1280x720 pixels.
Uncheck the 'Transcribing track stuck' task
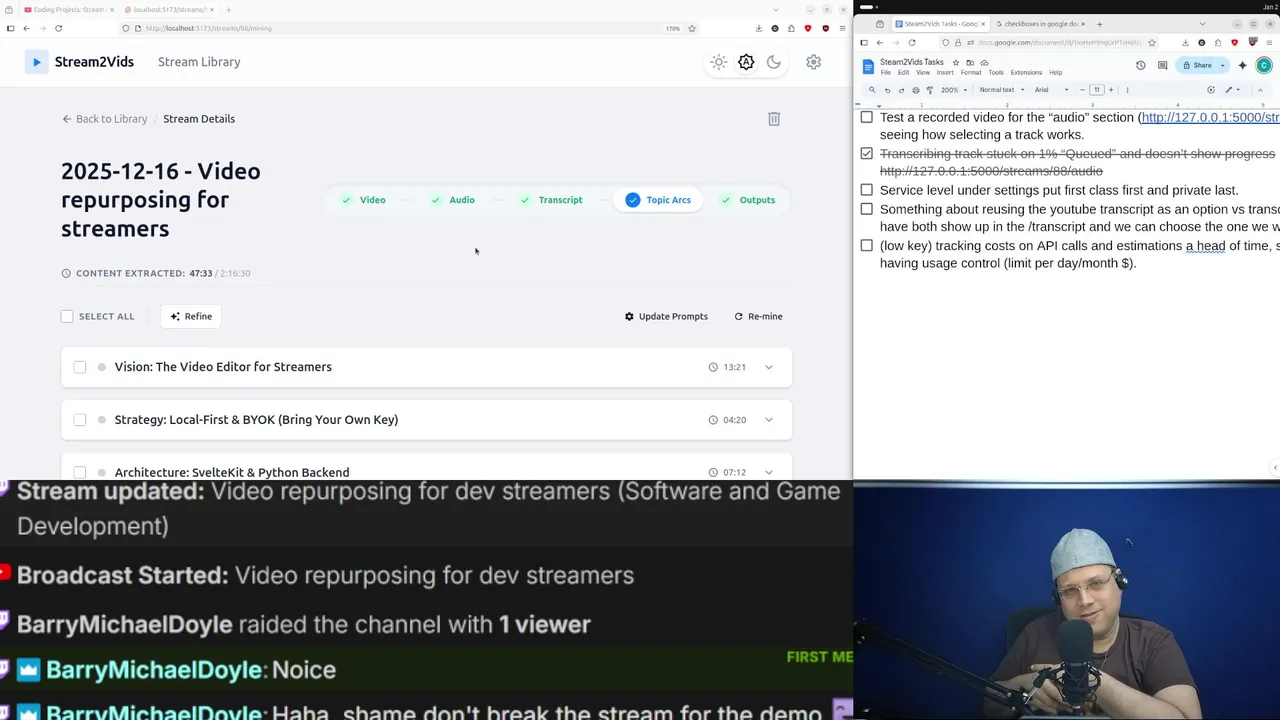pyautogui.click(x=867, y=154)
